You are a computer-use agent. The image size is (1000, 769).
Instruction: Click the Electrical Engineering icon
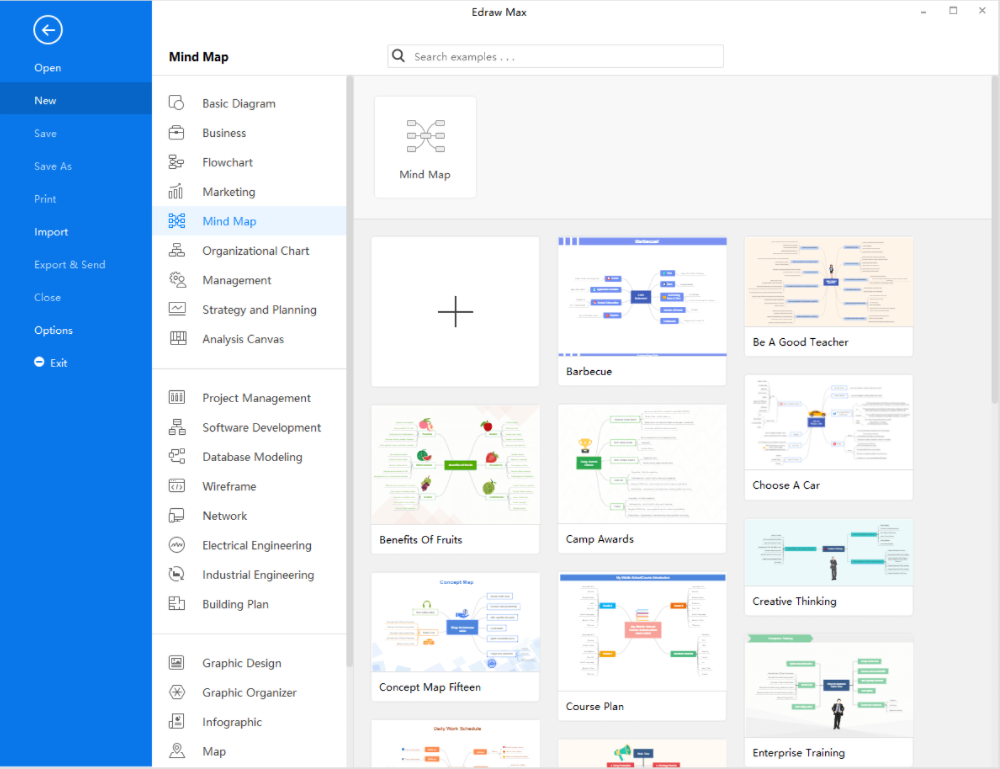(177, 545)
